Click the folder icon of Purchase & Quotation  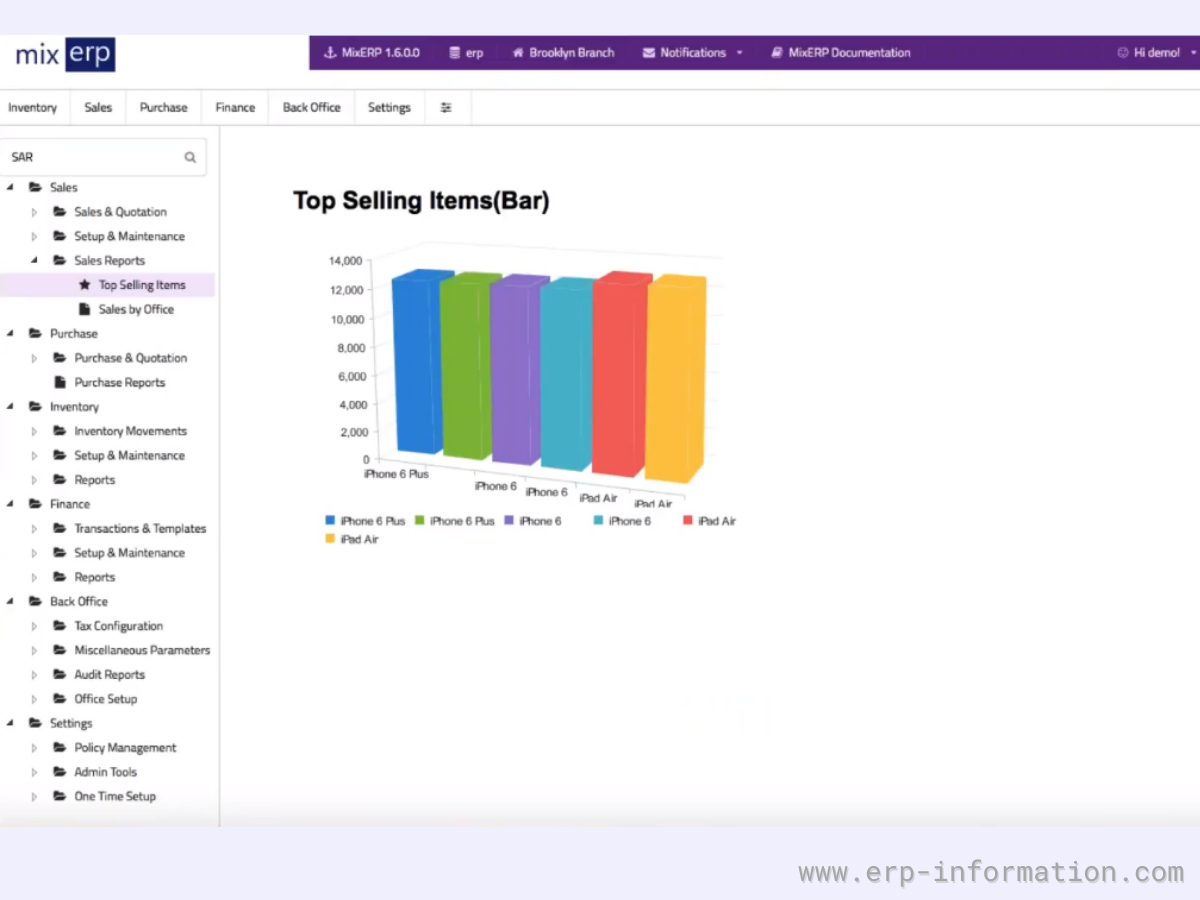pos(60,358)
